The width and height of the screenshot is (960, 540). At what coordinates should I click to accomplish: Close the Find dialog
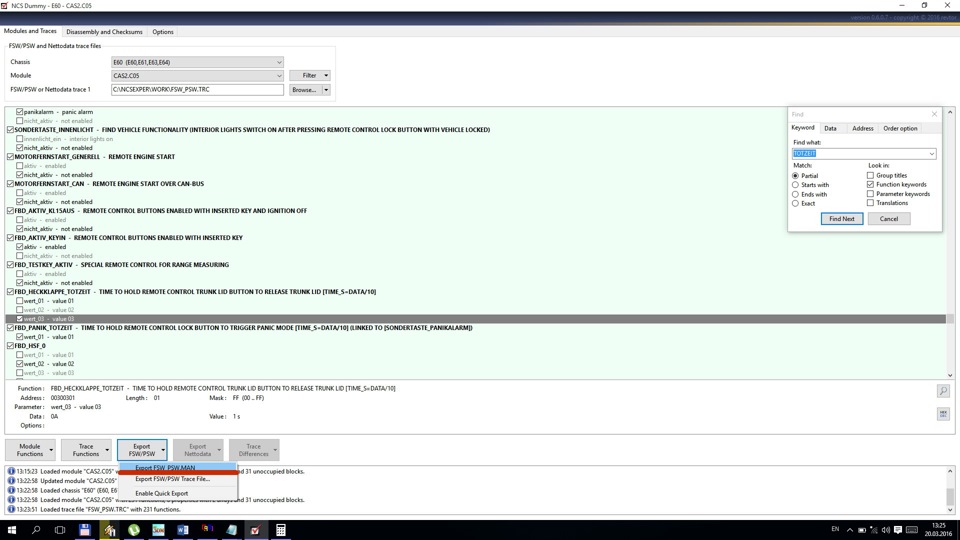click(934, 114)
